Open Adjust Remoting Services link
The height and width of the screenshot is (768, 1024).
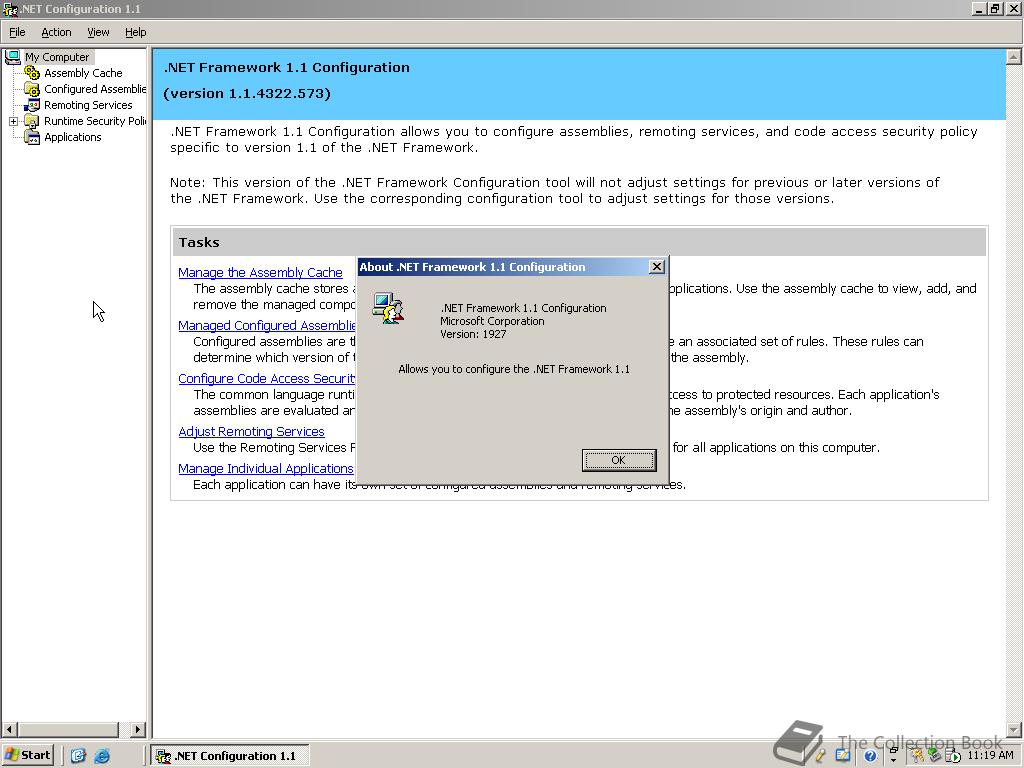pyautogui.click(x=251, y=431)
